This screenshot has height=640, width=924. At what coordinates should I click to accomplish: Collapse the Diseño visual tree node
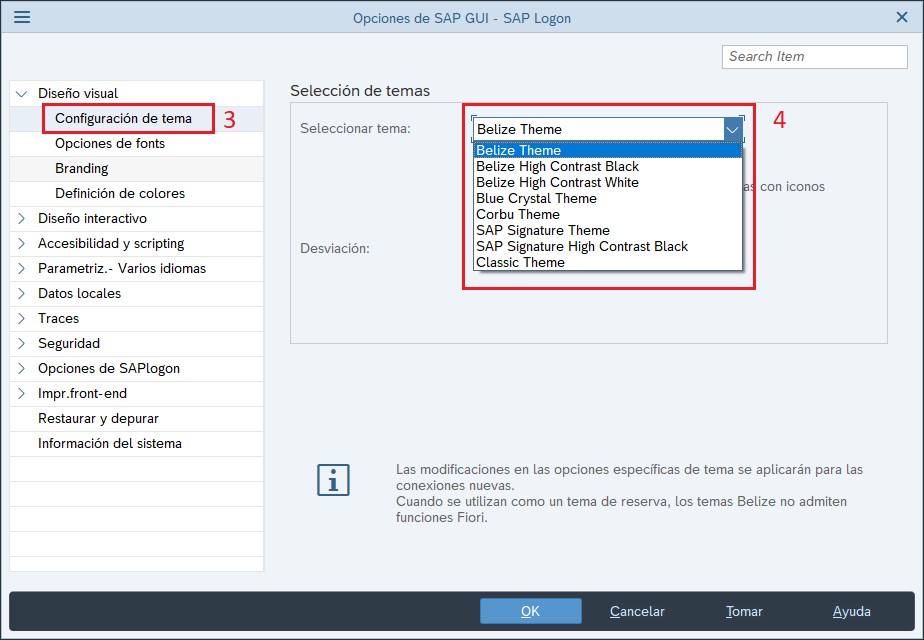(22, 93)
